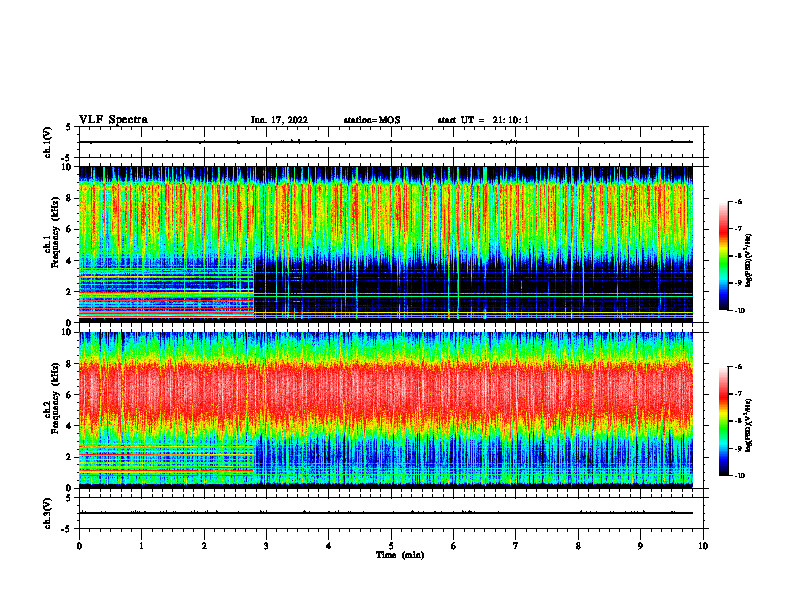Click the ch.2 "Frequency (kHz)" axis label
The width and height of the screenshot is (792, 612).
[55, 398]
